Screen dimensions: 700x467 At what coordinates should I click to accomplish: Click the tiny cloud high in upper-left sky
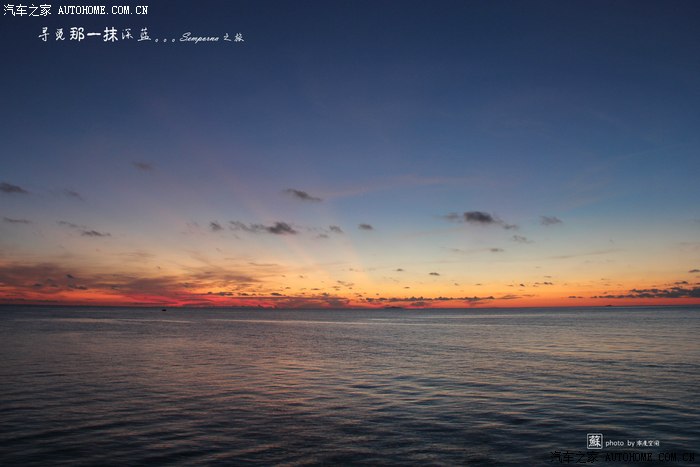(144, 166)
